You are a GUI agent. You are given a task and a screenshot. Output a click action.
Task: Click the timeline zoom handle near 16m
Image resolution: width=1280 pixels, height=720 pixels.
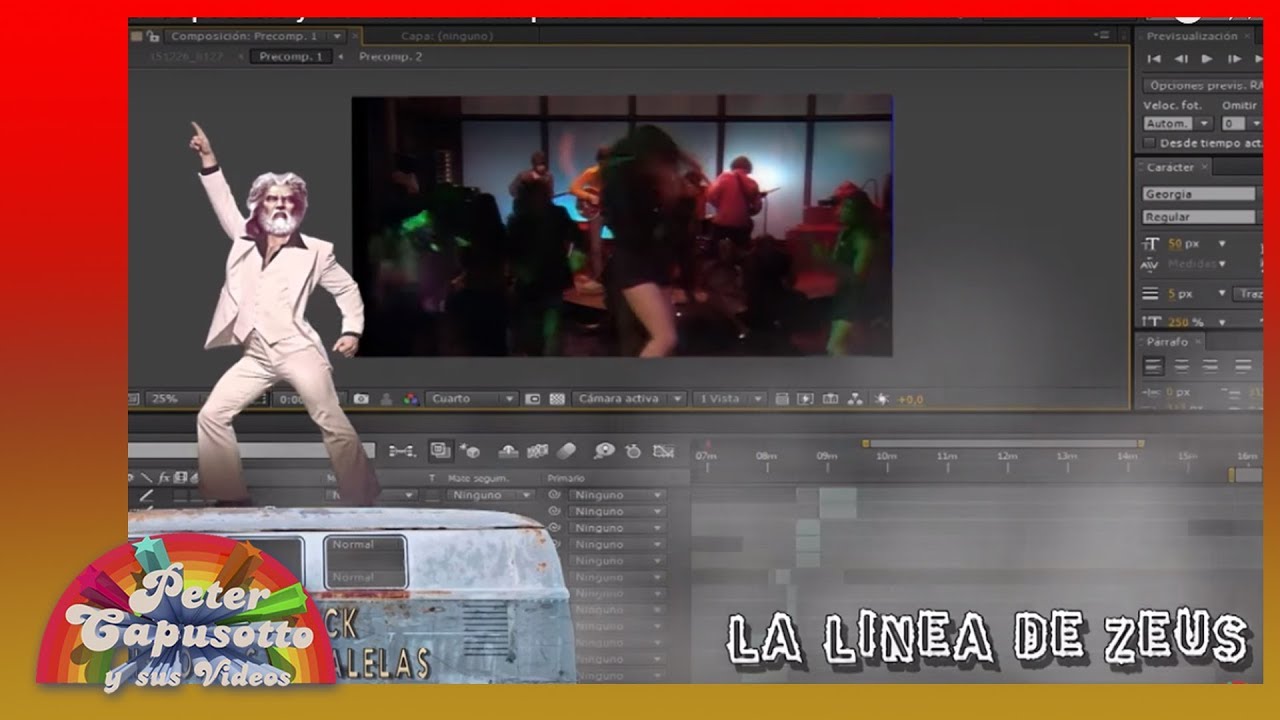coord(1234,475)
